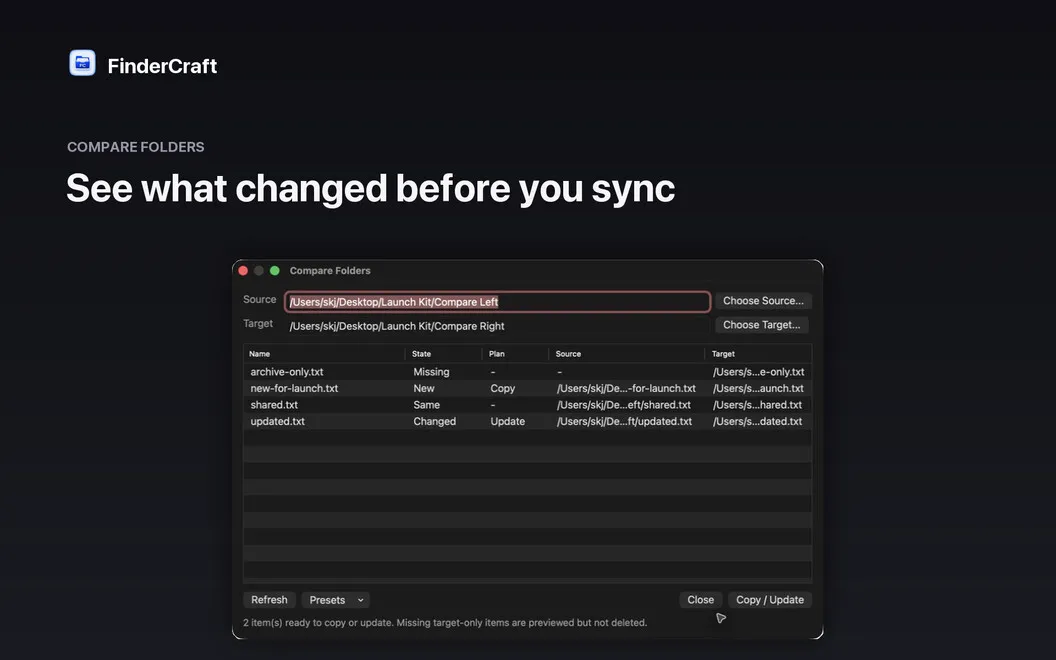This screenshot has height=660, width=1056.
Task: Click the Target path field
Action: pos(498,326)
